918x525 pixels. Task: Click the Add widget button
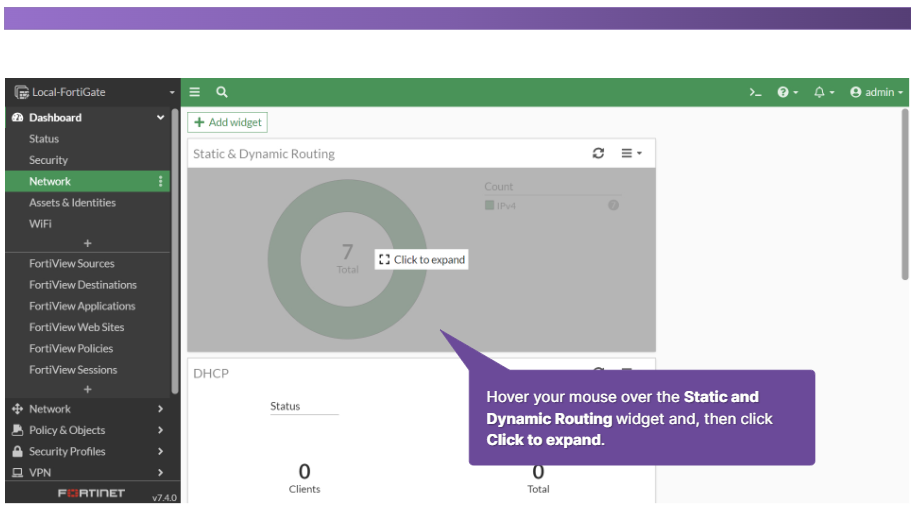(228, 122)
